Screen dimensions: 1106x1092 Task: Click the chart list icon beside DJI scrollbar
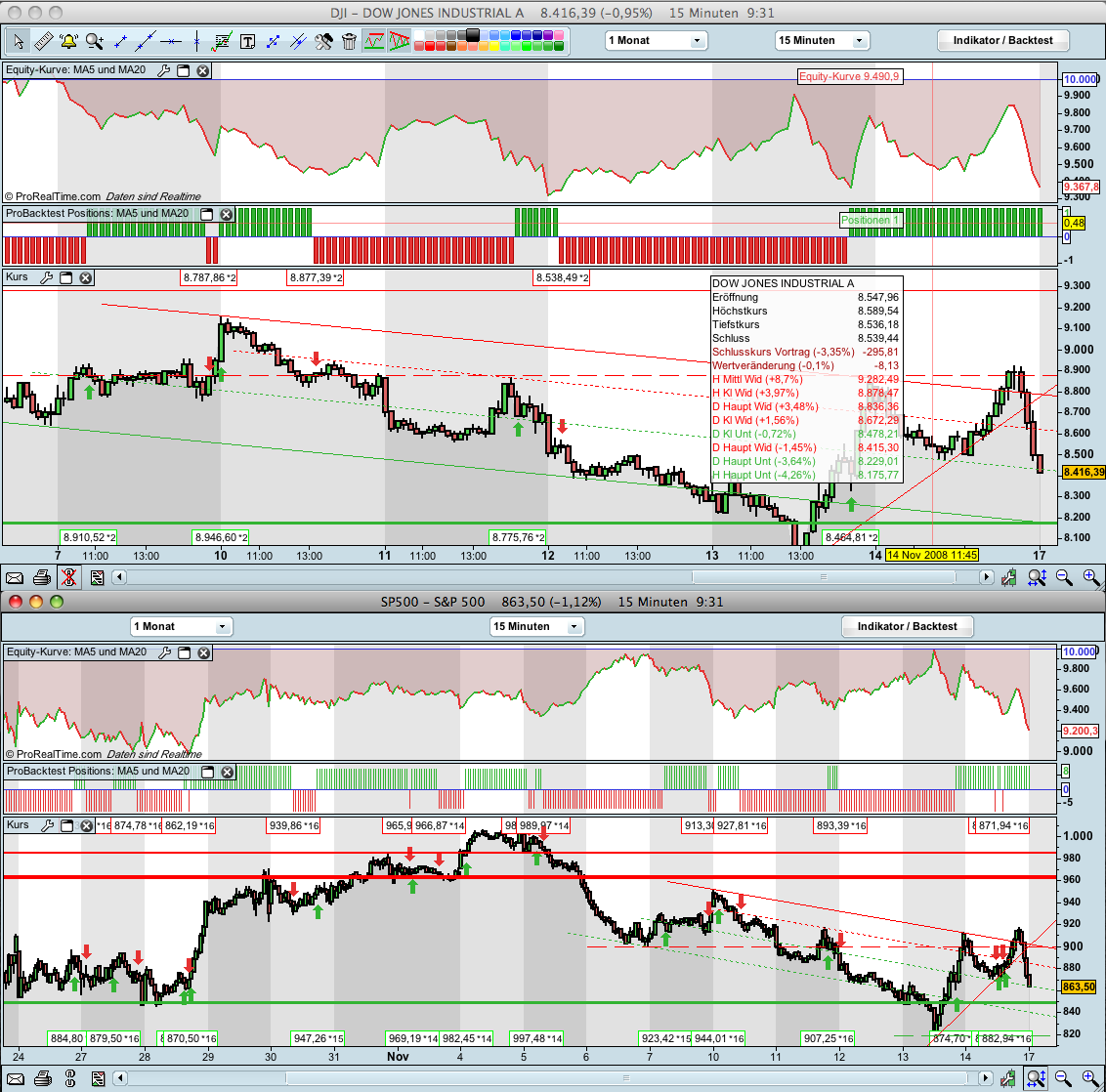(98, 578)
